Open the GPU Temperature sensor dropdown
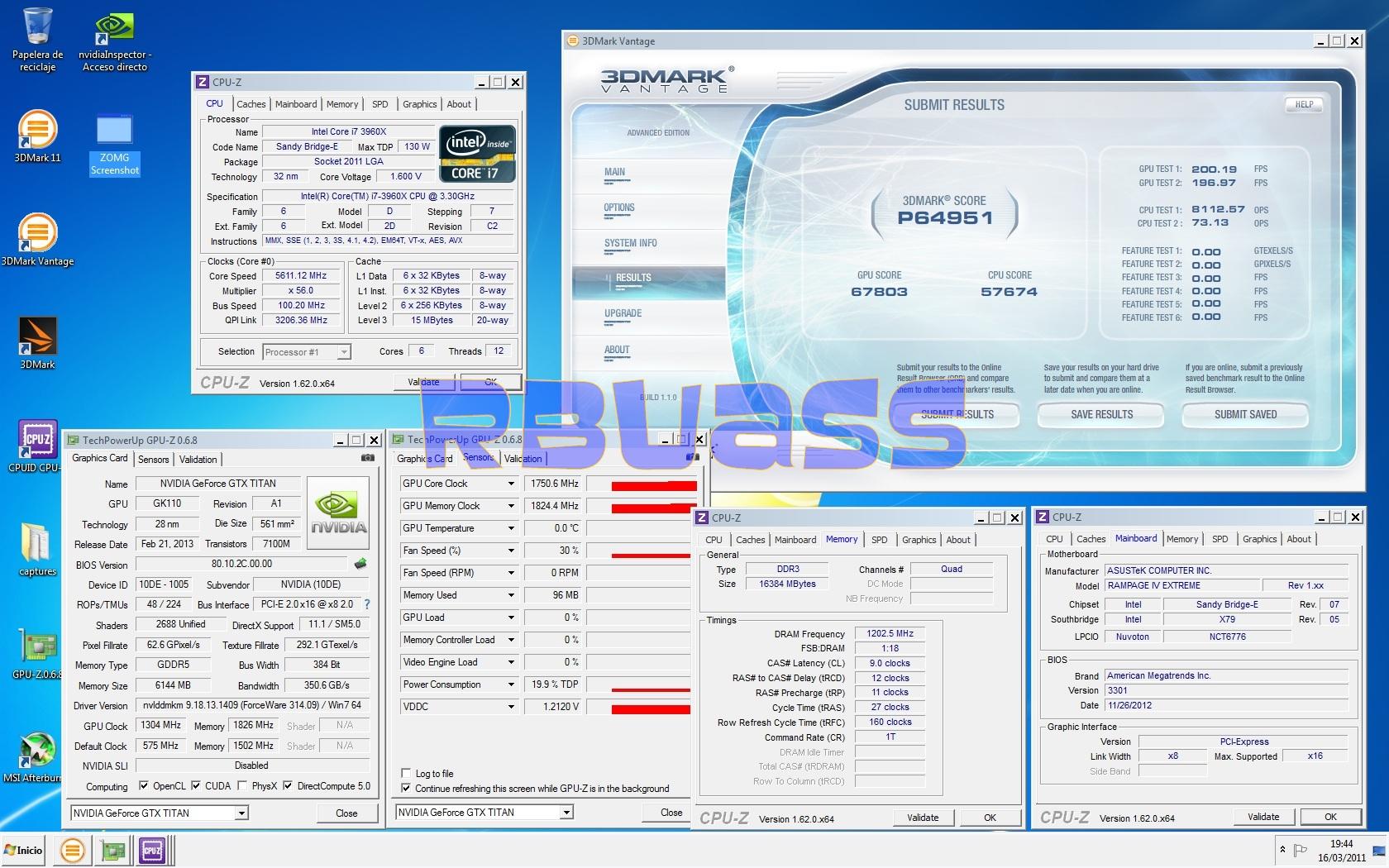Viewport: 1389px width, 868px height. point(511,528)
